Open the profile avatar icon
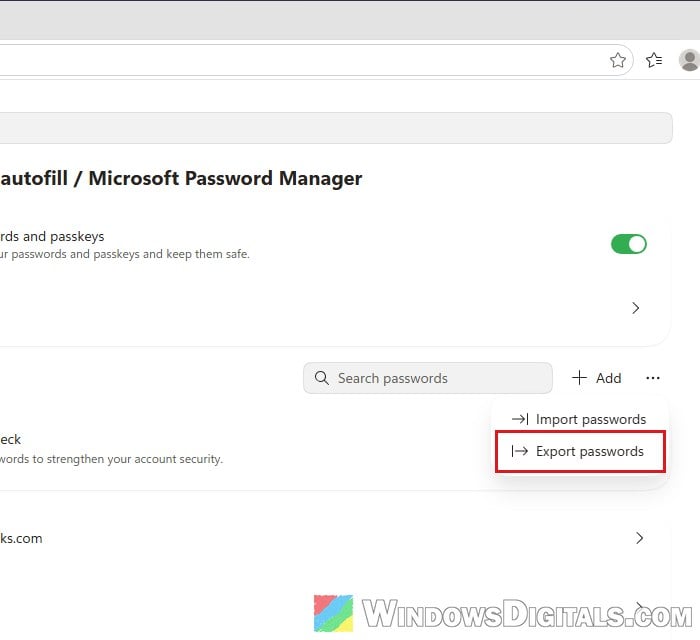 pos(689,60)
